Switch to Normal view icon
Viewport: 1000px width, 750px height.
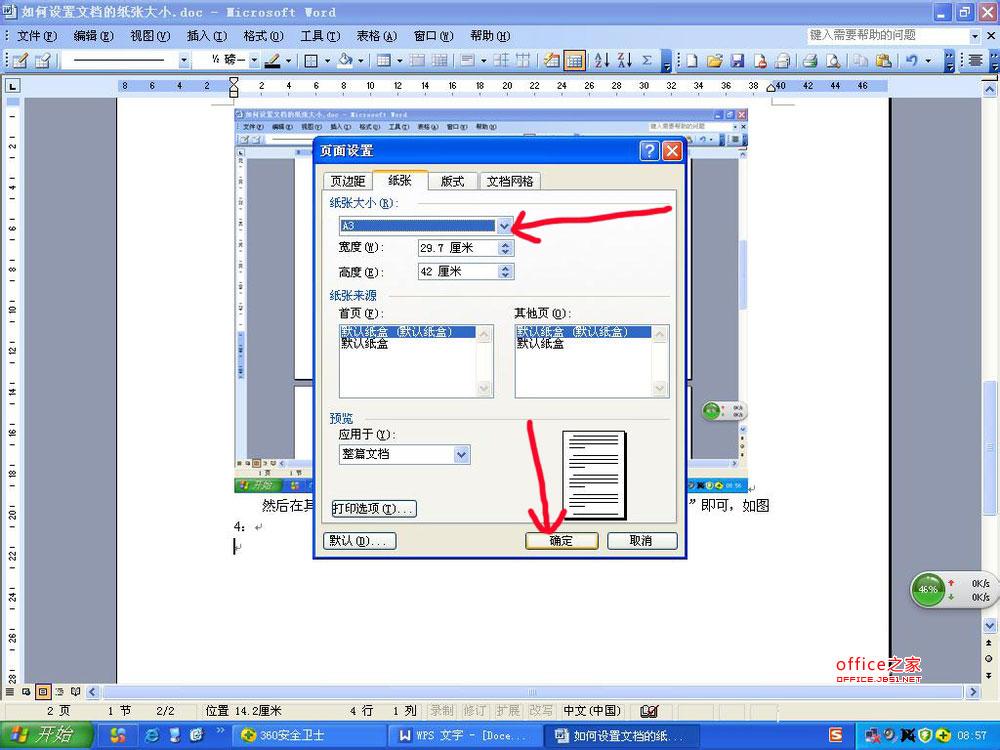tap(10, 692)
